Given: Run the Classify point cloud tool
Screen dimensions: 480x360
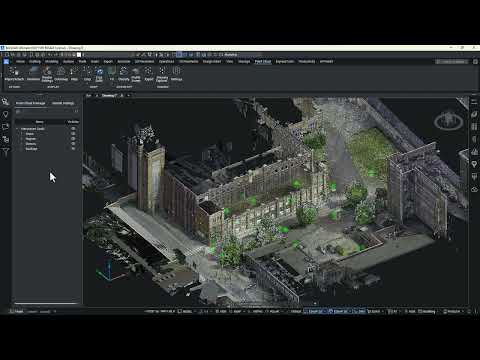Looking at the screenshot, I should (124, 74).
